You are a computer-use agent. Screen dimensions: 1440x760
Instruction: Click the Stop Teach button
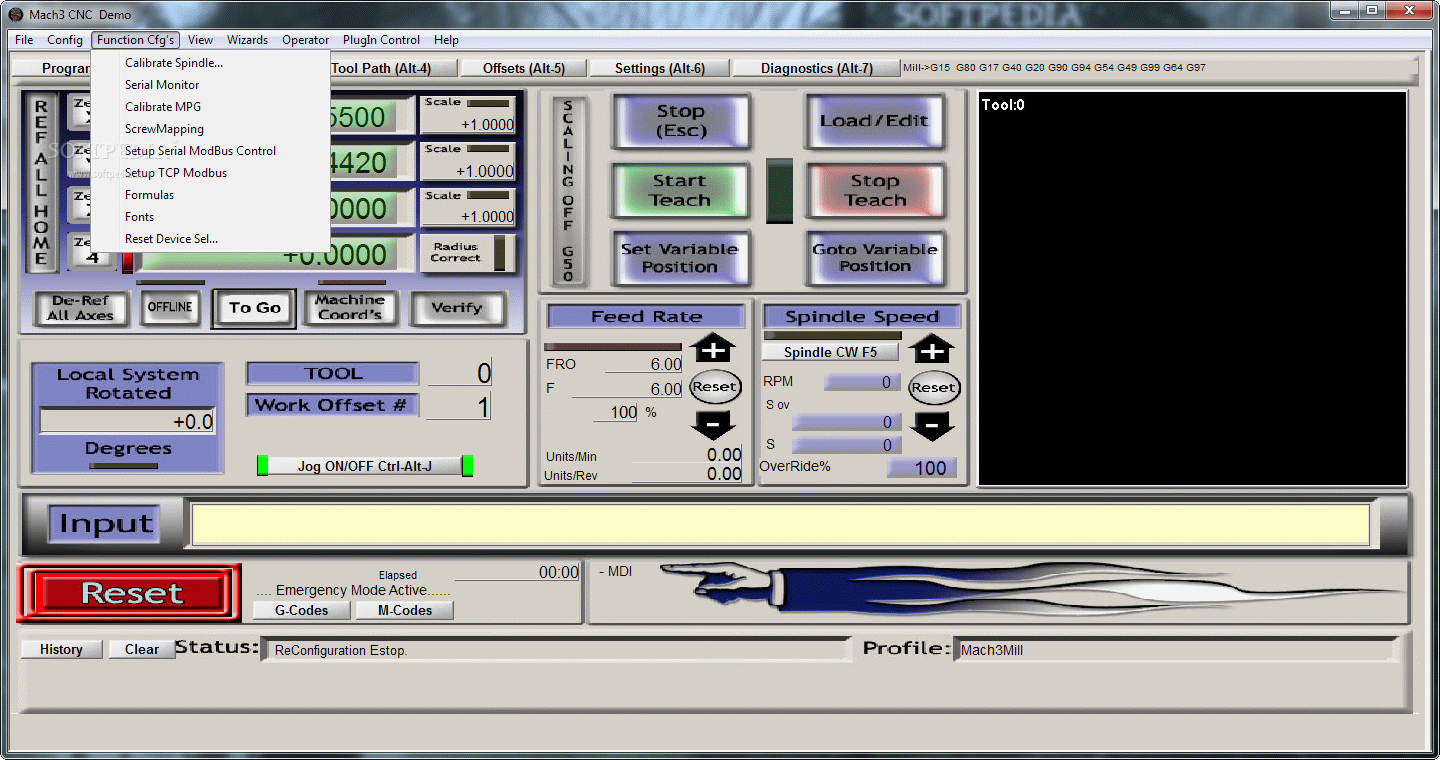click(874, 190)
